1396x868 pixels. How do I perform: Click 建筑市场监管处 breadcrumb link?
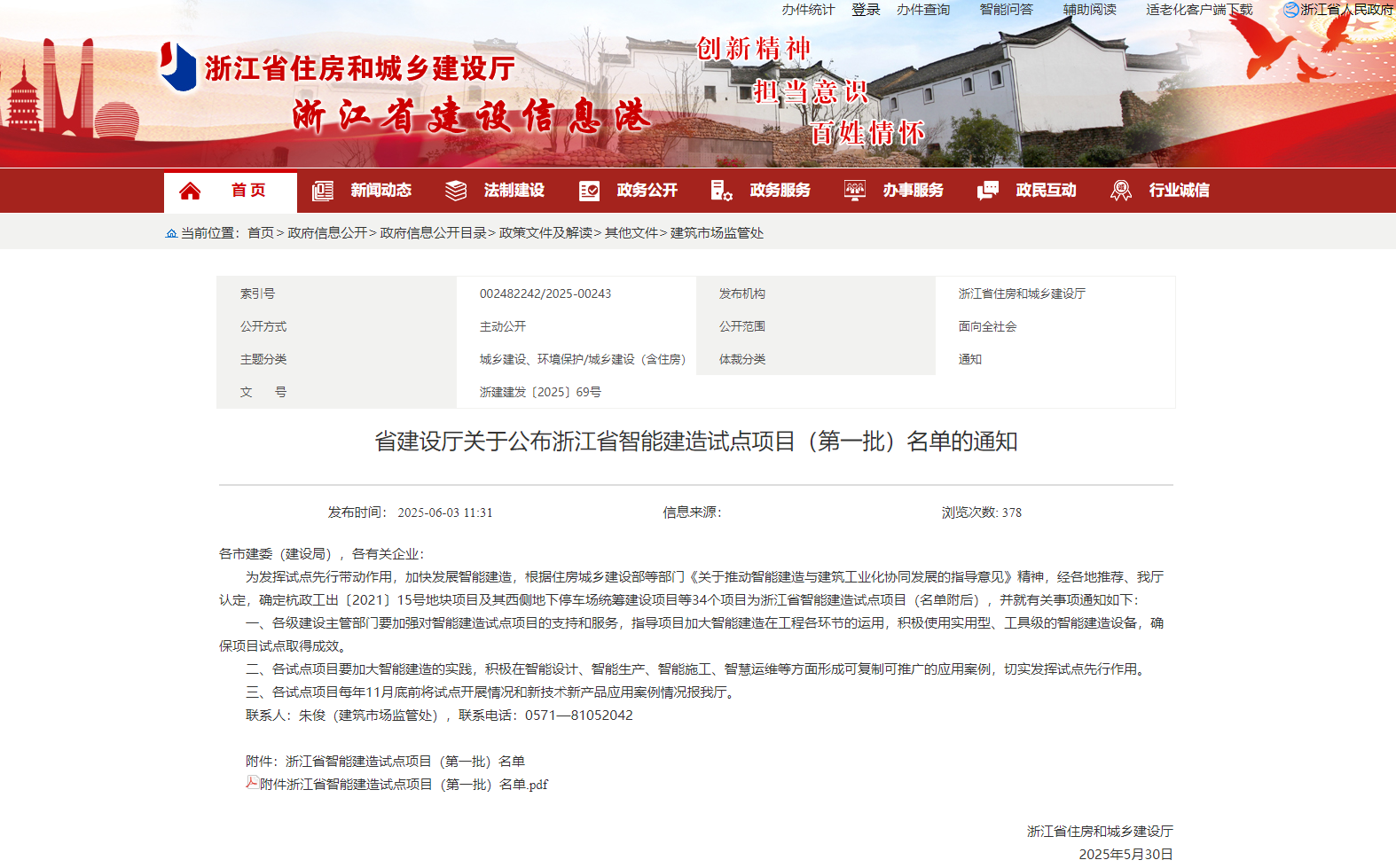[x=717, y=233]
